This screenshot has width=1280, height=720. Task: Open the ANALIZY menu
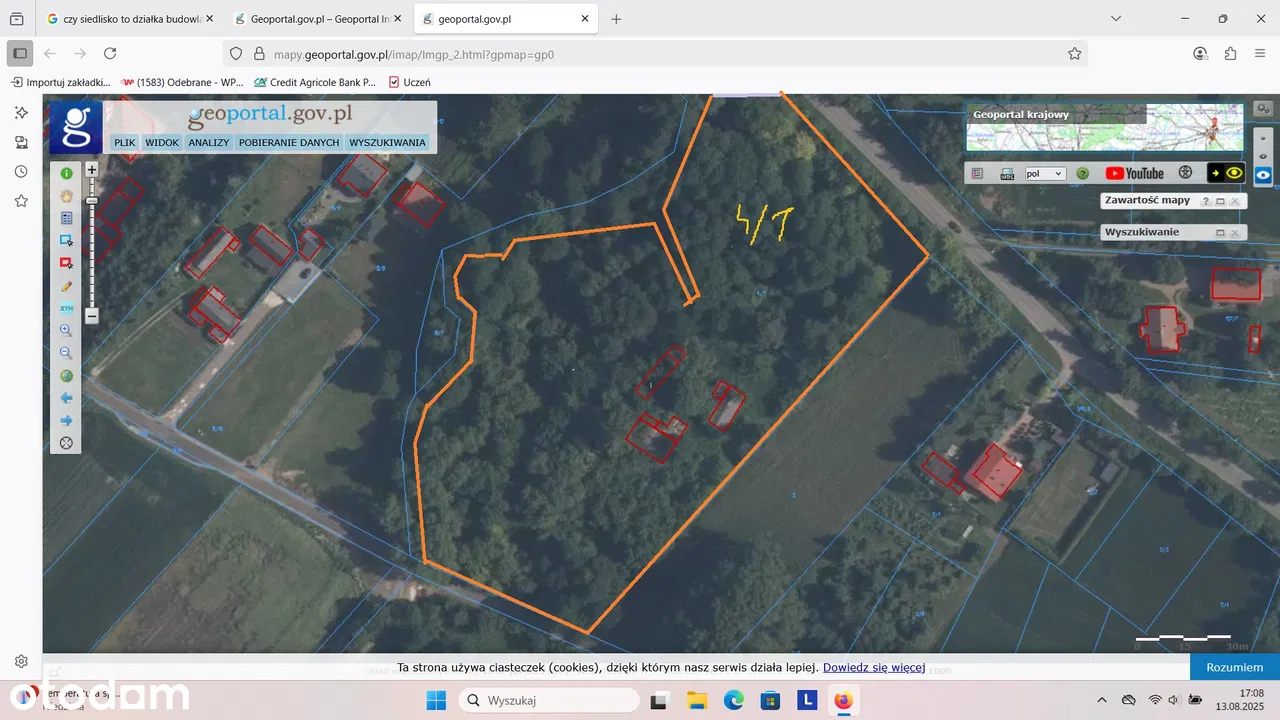coord(209,143)
